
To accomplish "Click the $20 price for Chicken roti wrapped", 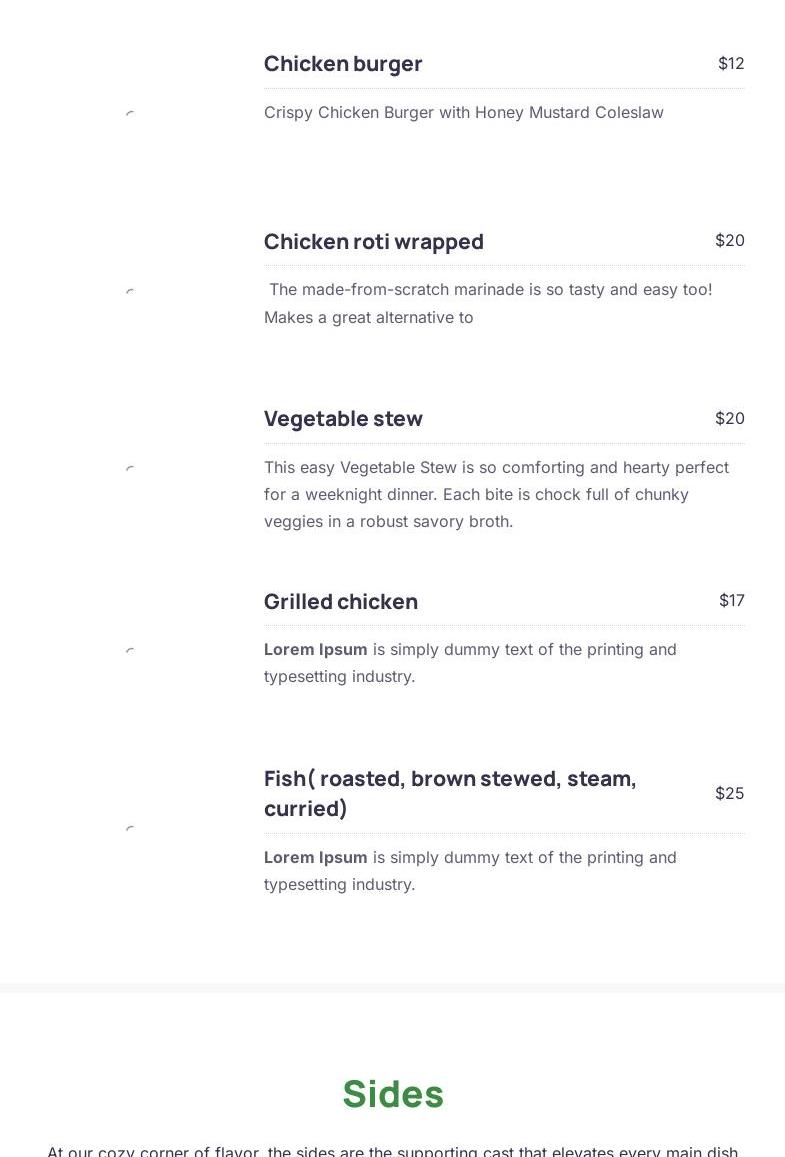I will (x=730, y=241).
